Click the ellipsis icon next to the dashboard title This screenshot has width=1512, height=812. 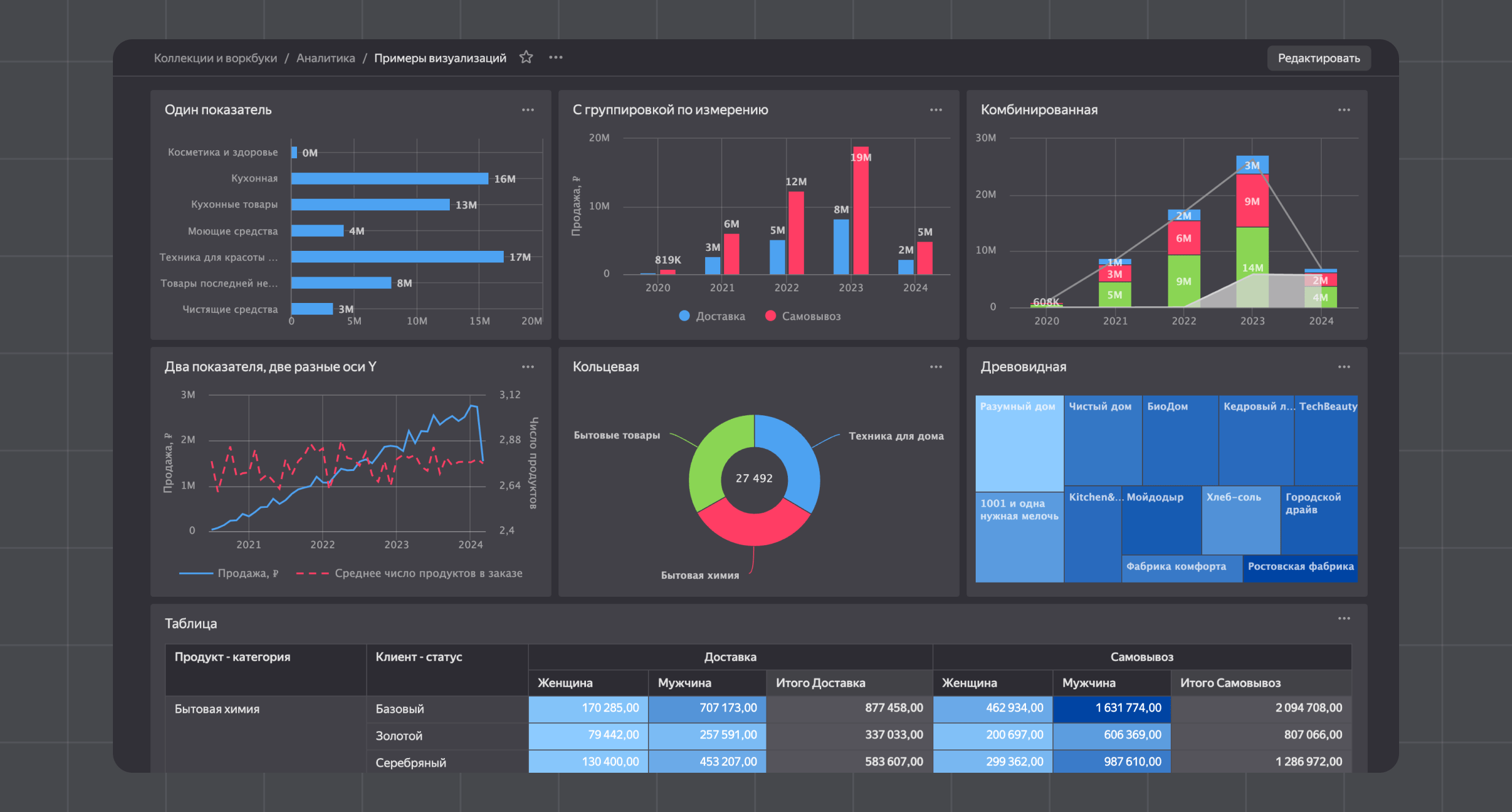click(x=555, y=57)
